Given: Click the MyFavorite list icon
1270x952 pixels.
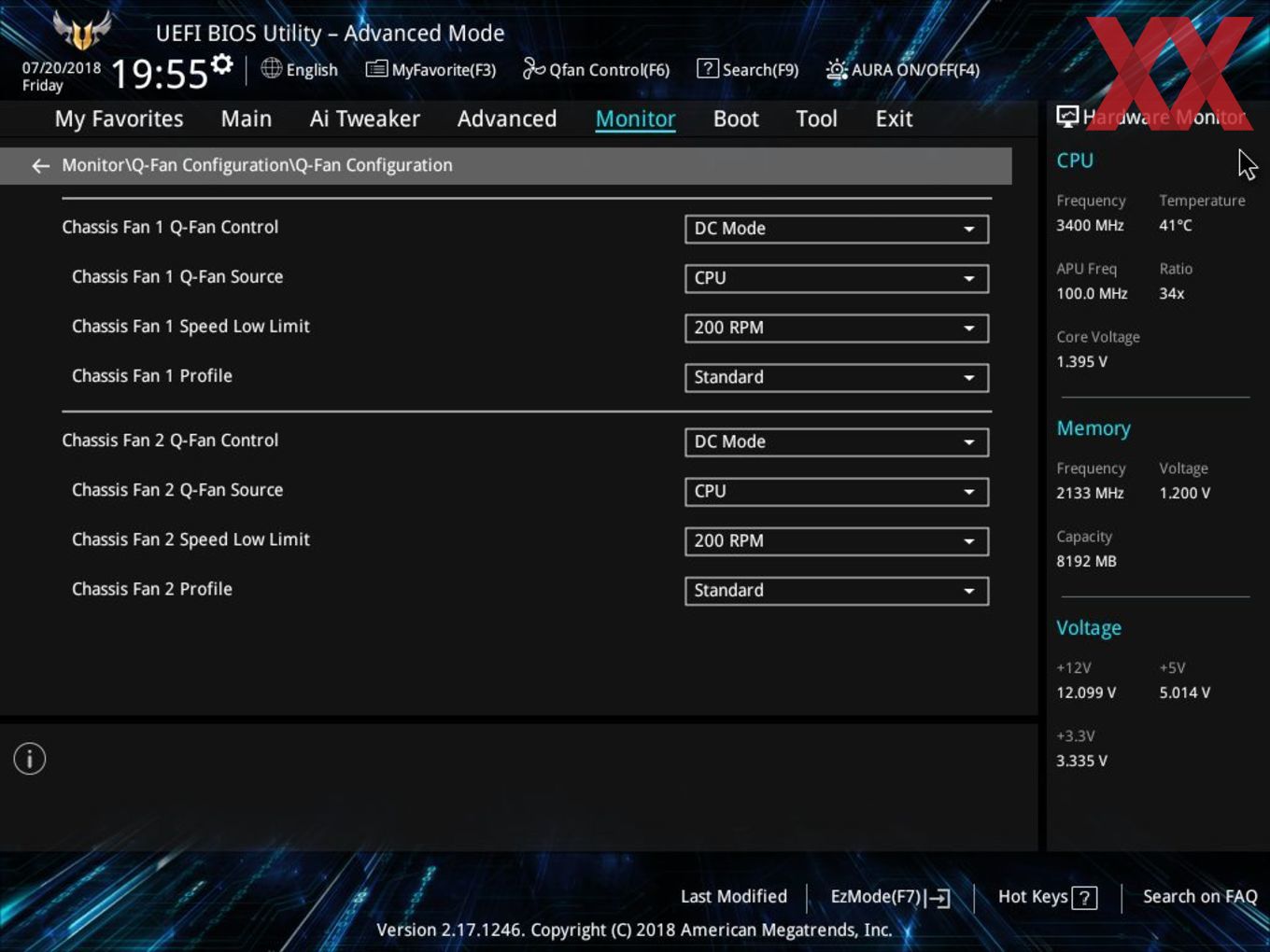Looking at the screenshot, I should point(376,69).
